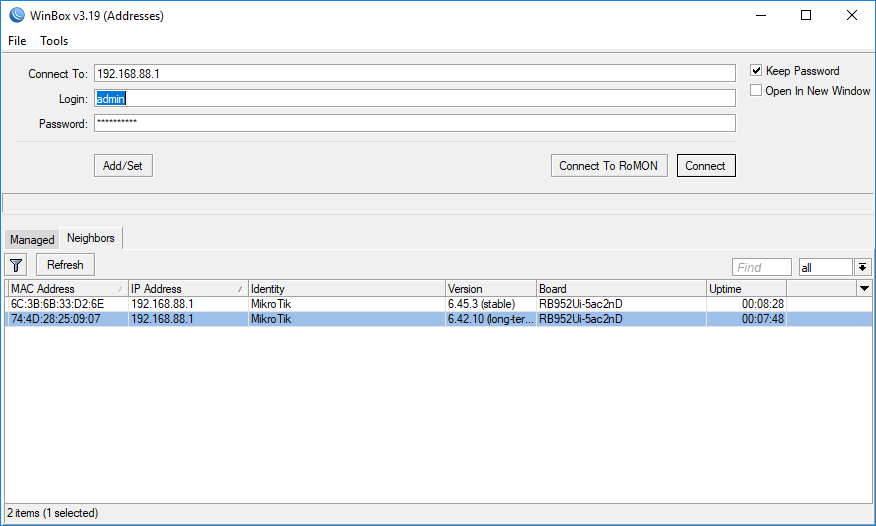Click version 6.42.10 (long-term) cell
876x526 pixels.
tap(491, 319)
